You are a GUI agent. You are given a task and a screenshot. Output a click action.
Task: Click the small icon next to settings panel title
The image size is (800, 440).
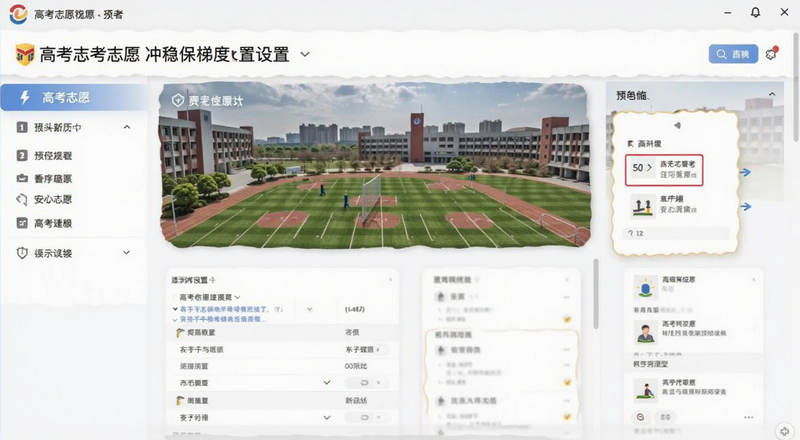212,280
